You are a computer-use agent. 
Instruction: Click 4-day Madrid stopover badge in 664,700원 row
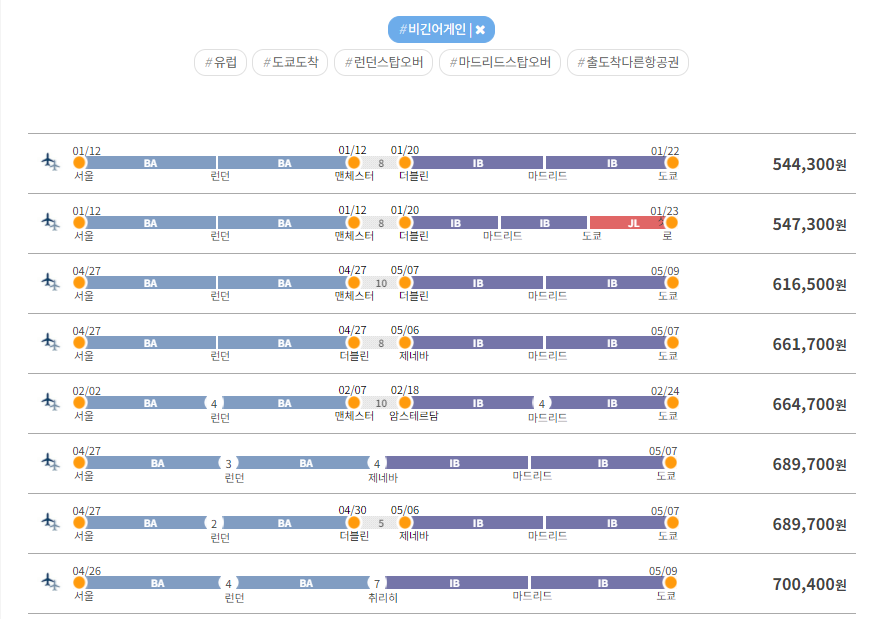[541, 404]
